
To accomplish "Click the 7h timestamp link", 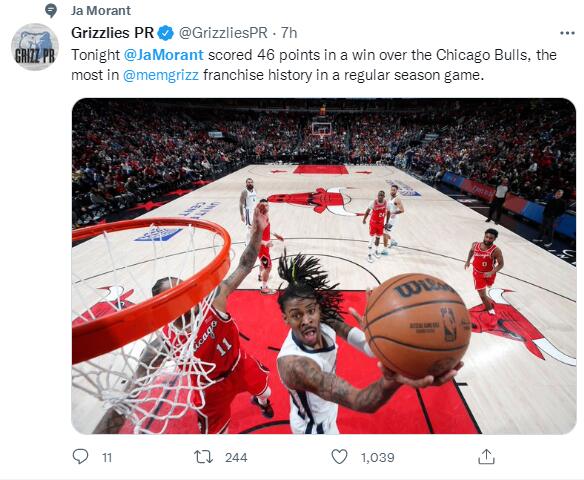I will pos(289,33).
